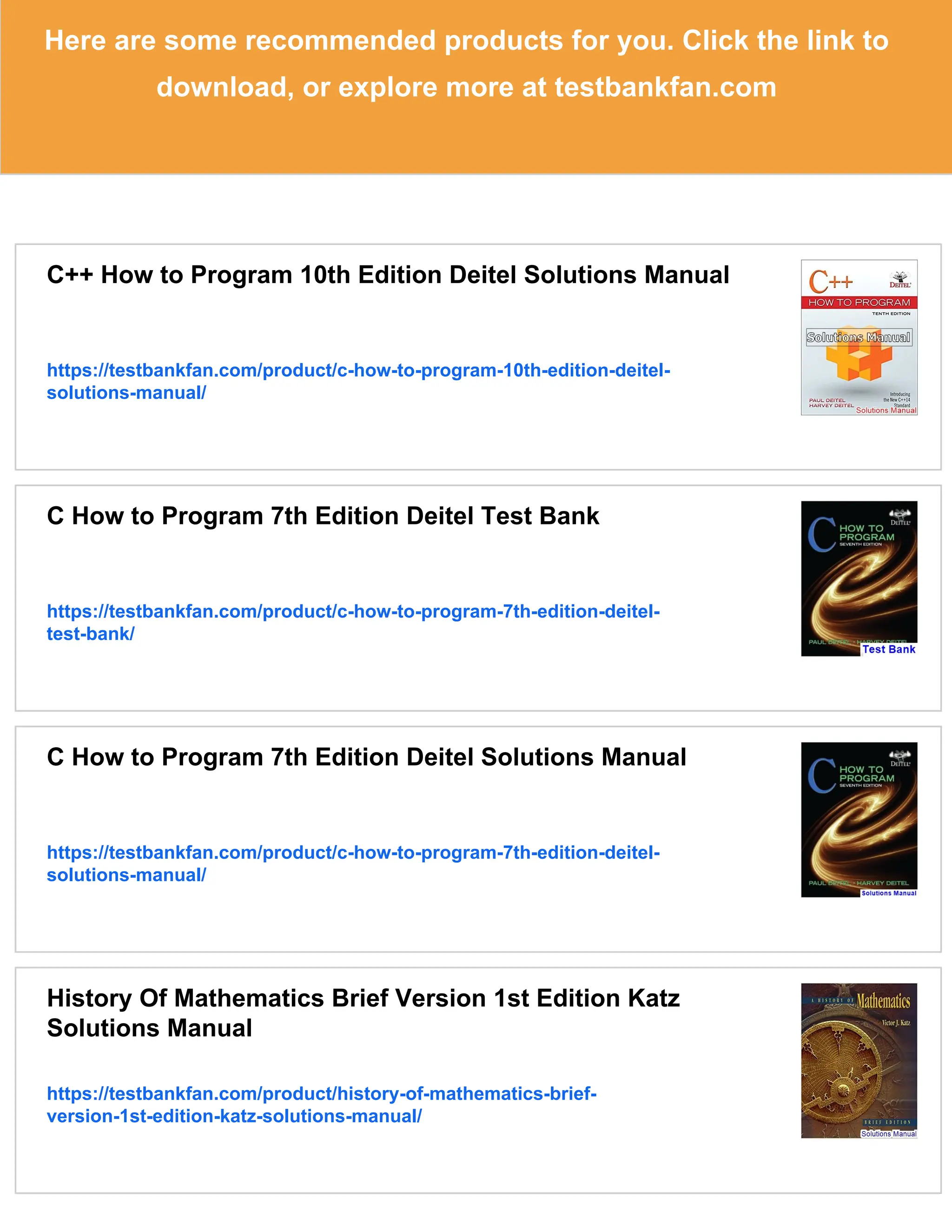Open the C++ How to Program 10th Edition link
The height and width of the screenshot is (1232, 952).
point(358,381)
